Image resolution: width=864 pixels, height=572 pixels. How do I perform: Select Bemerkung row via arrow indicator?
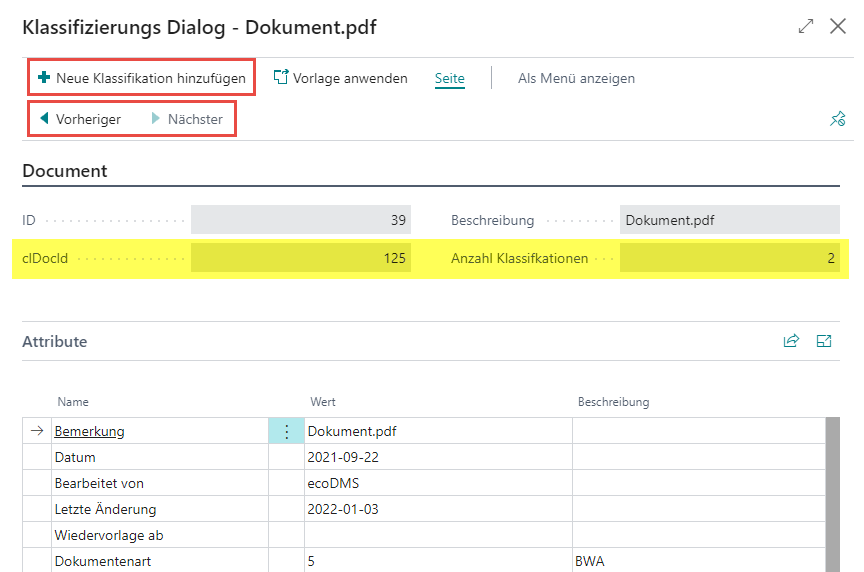point(37,431)
